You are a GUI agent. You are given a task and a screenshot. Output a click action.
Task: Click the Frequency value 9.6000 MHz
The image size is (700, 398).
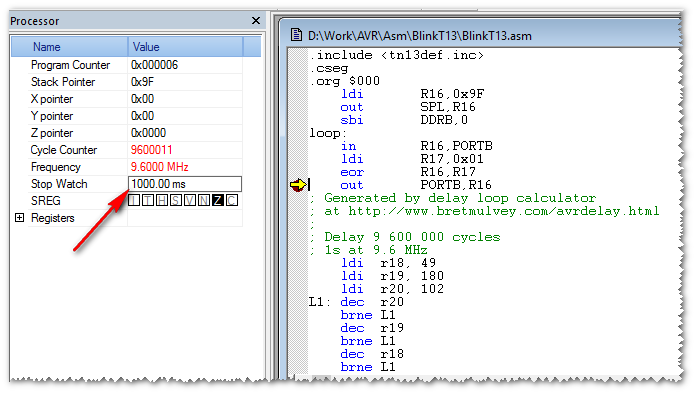click(x=159, y=167)
